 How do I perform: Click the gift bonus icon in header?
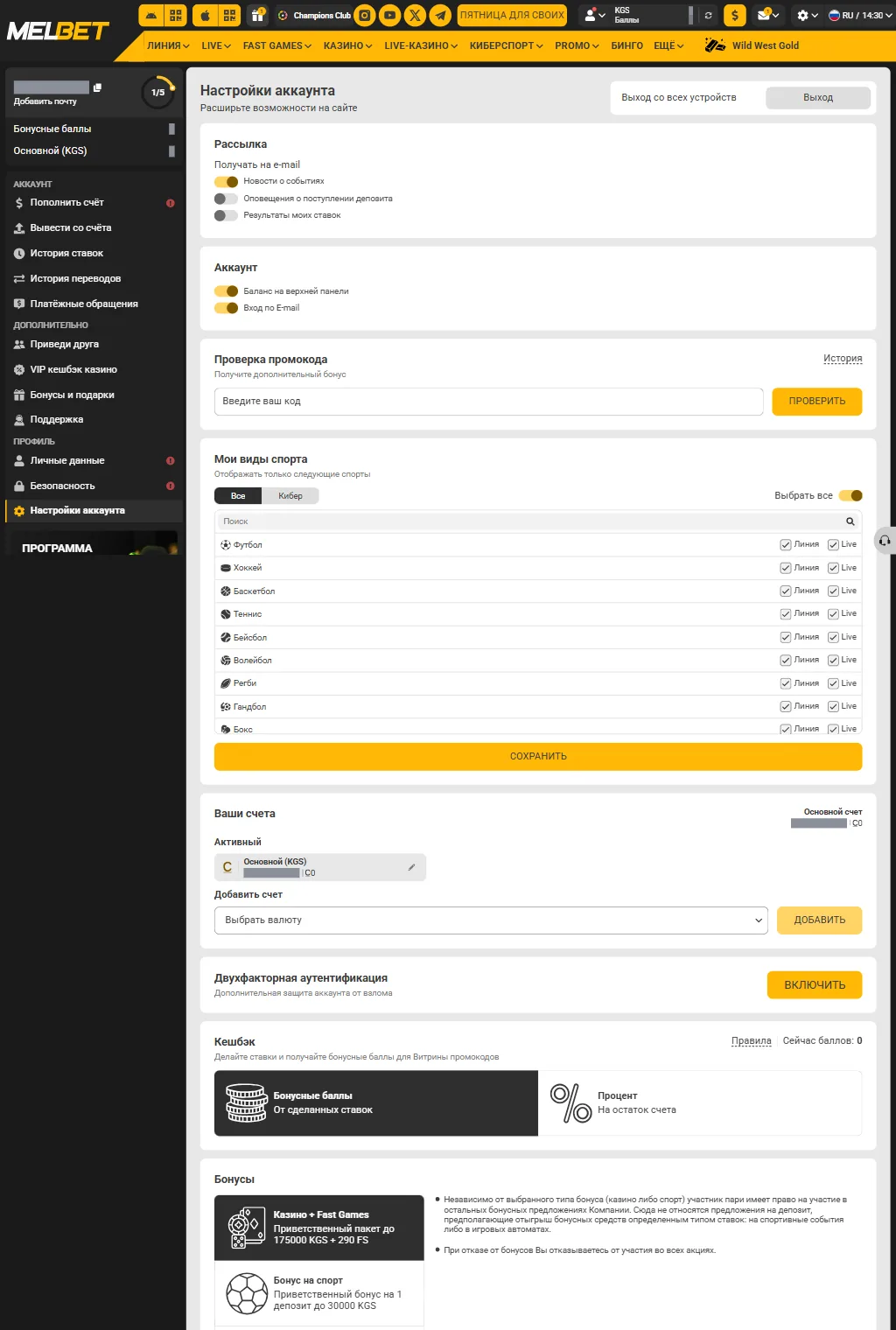[x=257, y=15]
